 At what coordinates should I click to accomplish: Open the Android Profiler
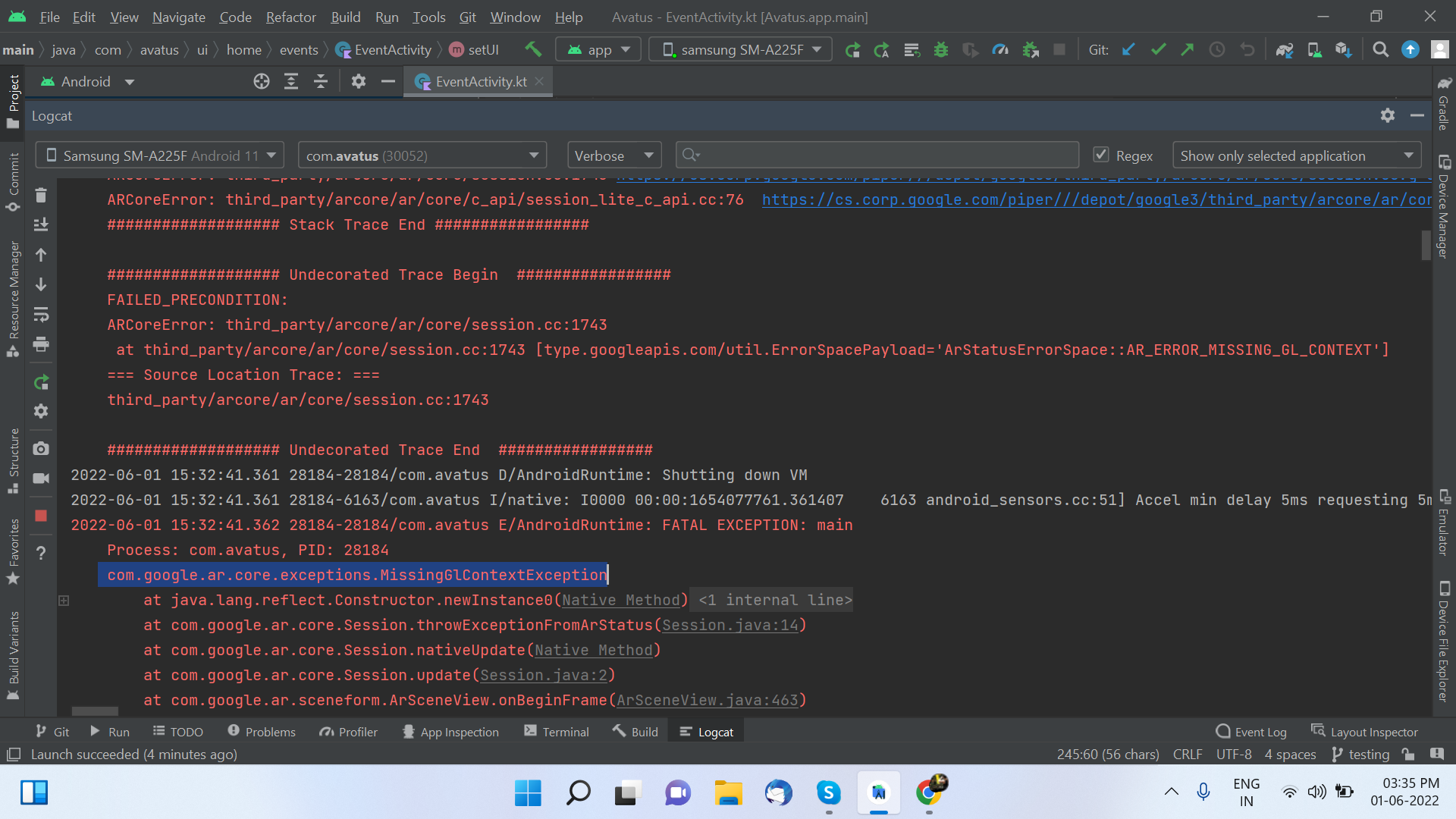click(x=1000, y=49)
